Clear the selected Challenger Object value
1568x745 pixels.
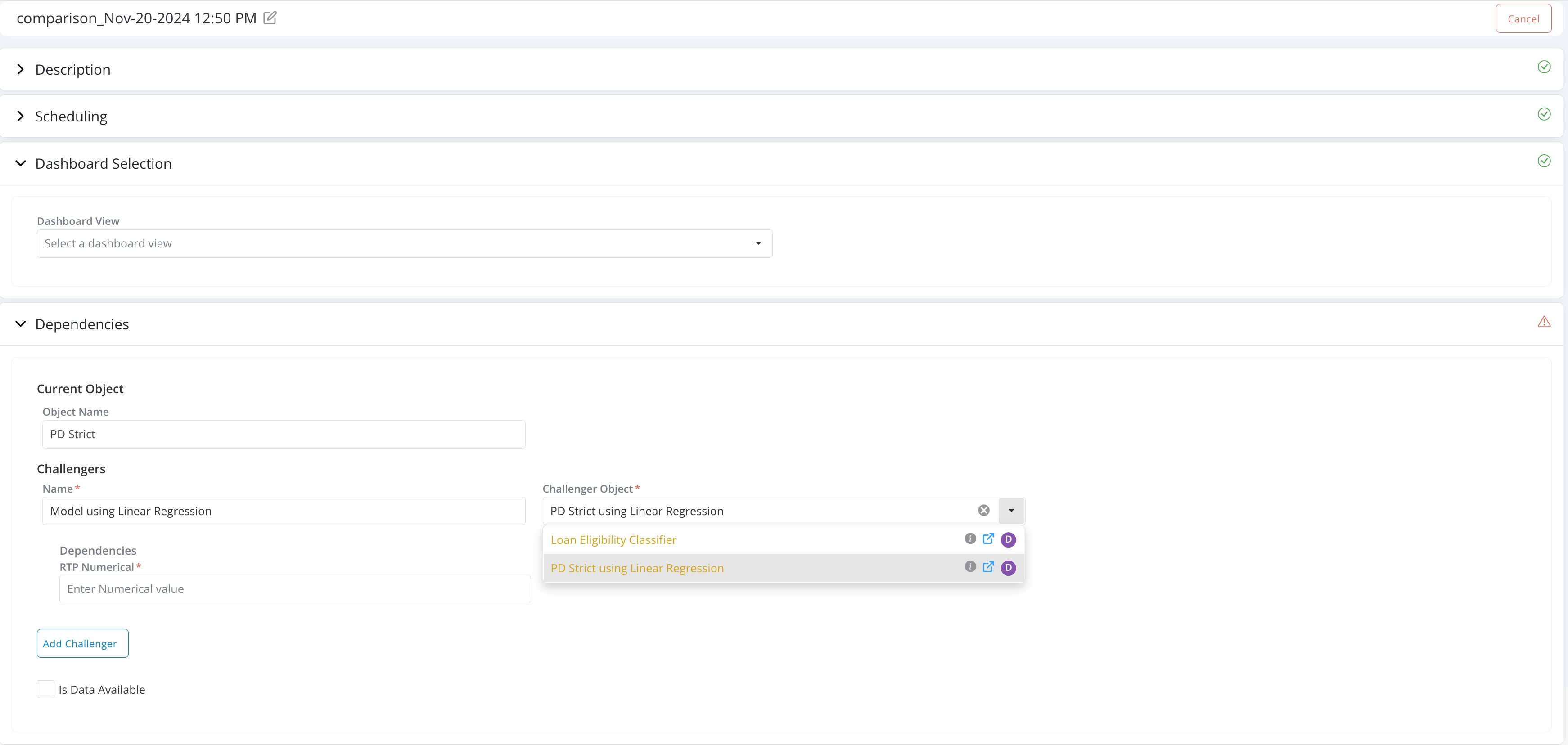pos(984,511)
